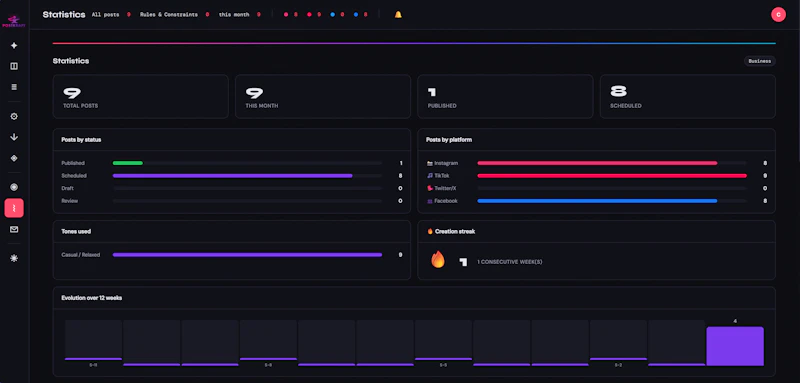This screenshot has height=383, width=800.
Task: Click this month in the top bar
Action: coord(234,15)
